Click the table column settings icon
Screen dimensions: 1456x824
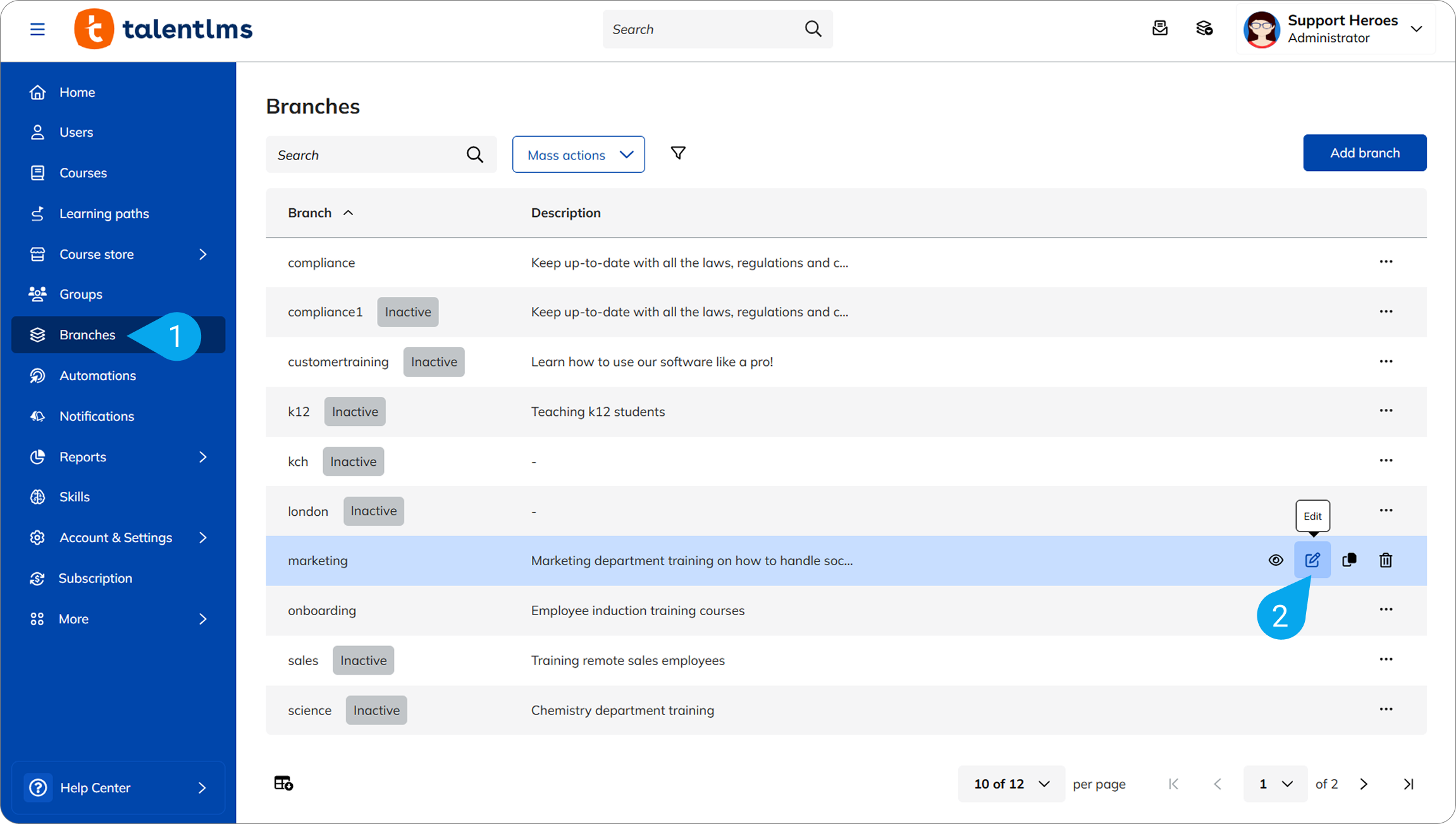pyautogui.click(x=283, y=783)
